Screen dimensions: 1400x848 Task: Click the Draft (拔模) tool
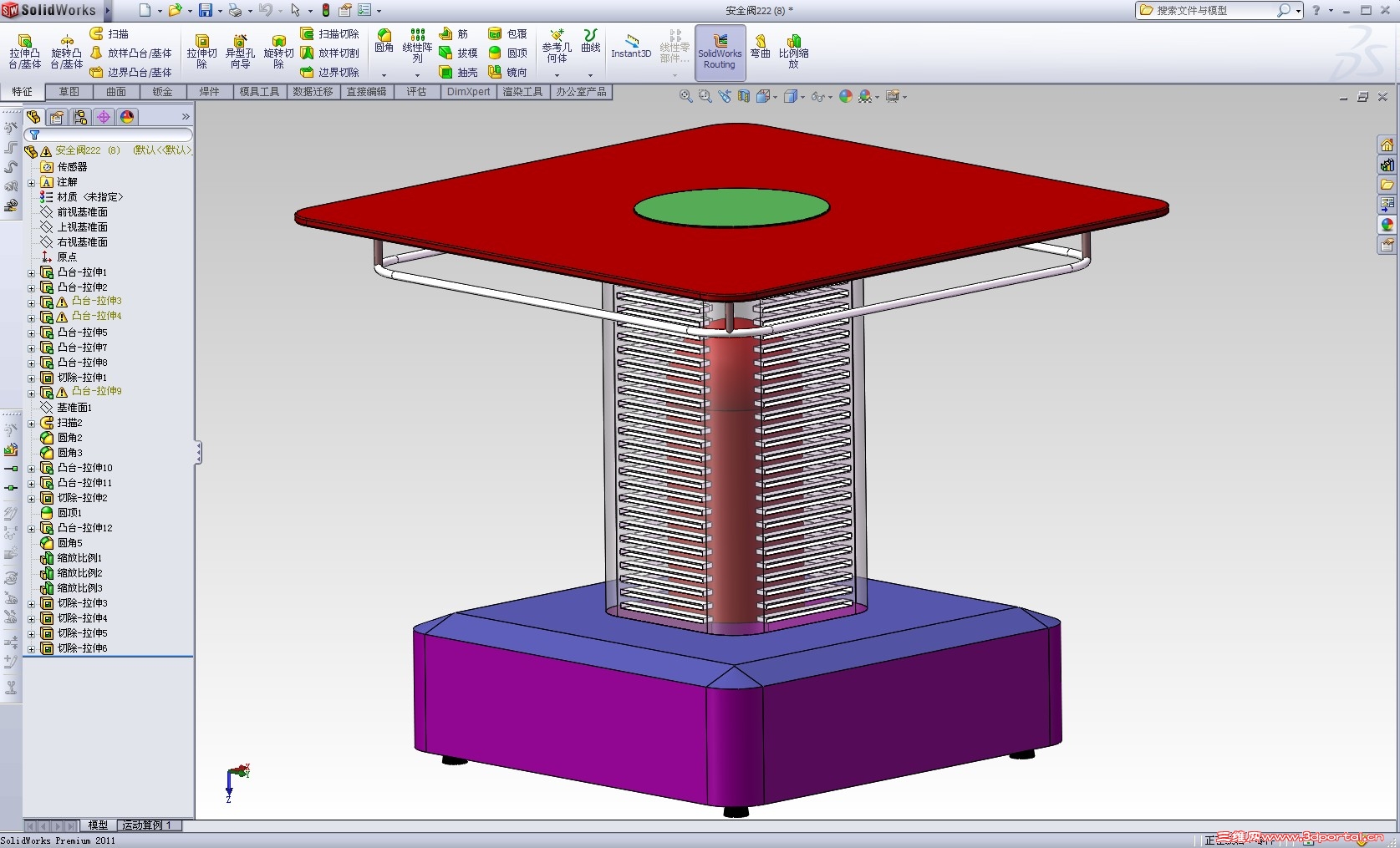tap(457, 53)
